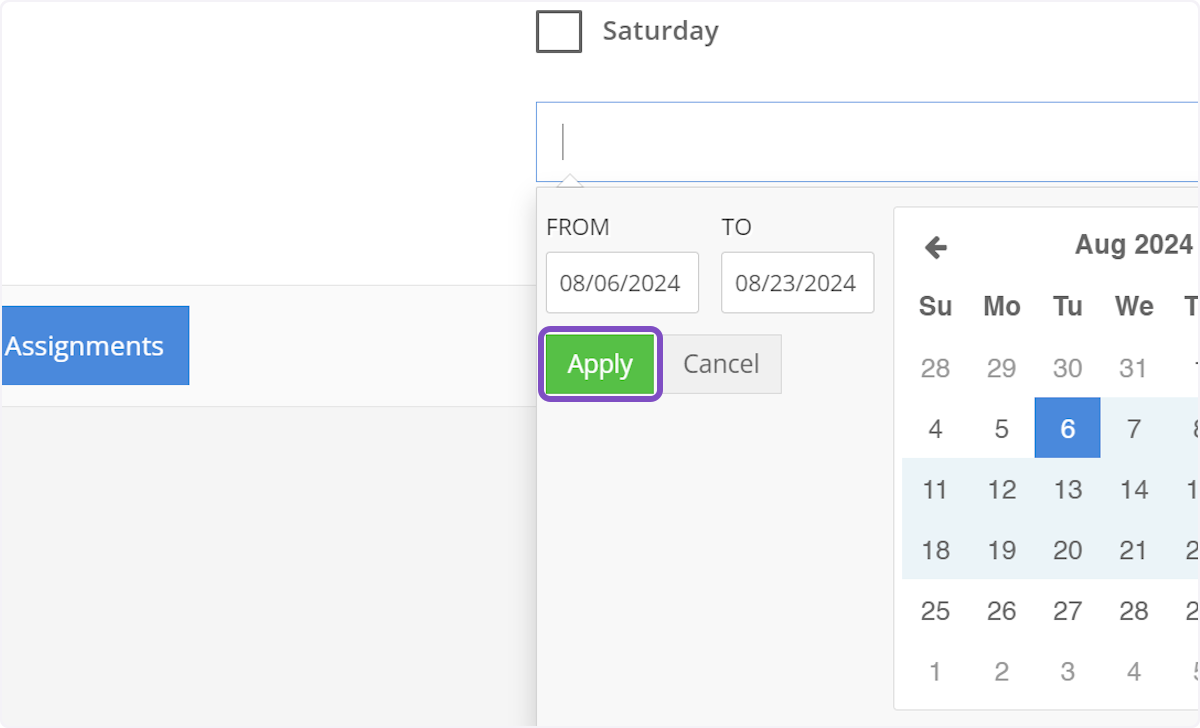Click the FROM date input field
The image size is (1200, 728).
622,283
